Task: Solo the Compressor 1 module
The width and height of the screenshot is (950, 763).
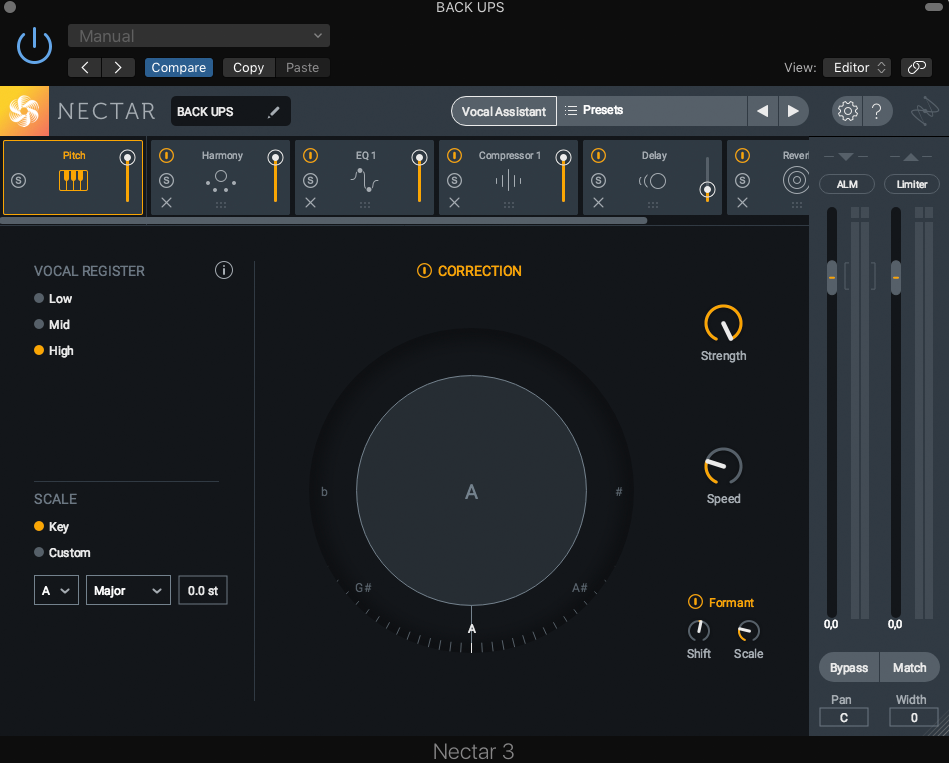Action: tap(454, 180)
